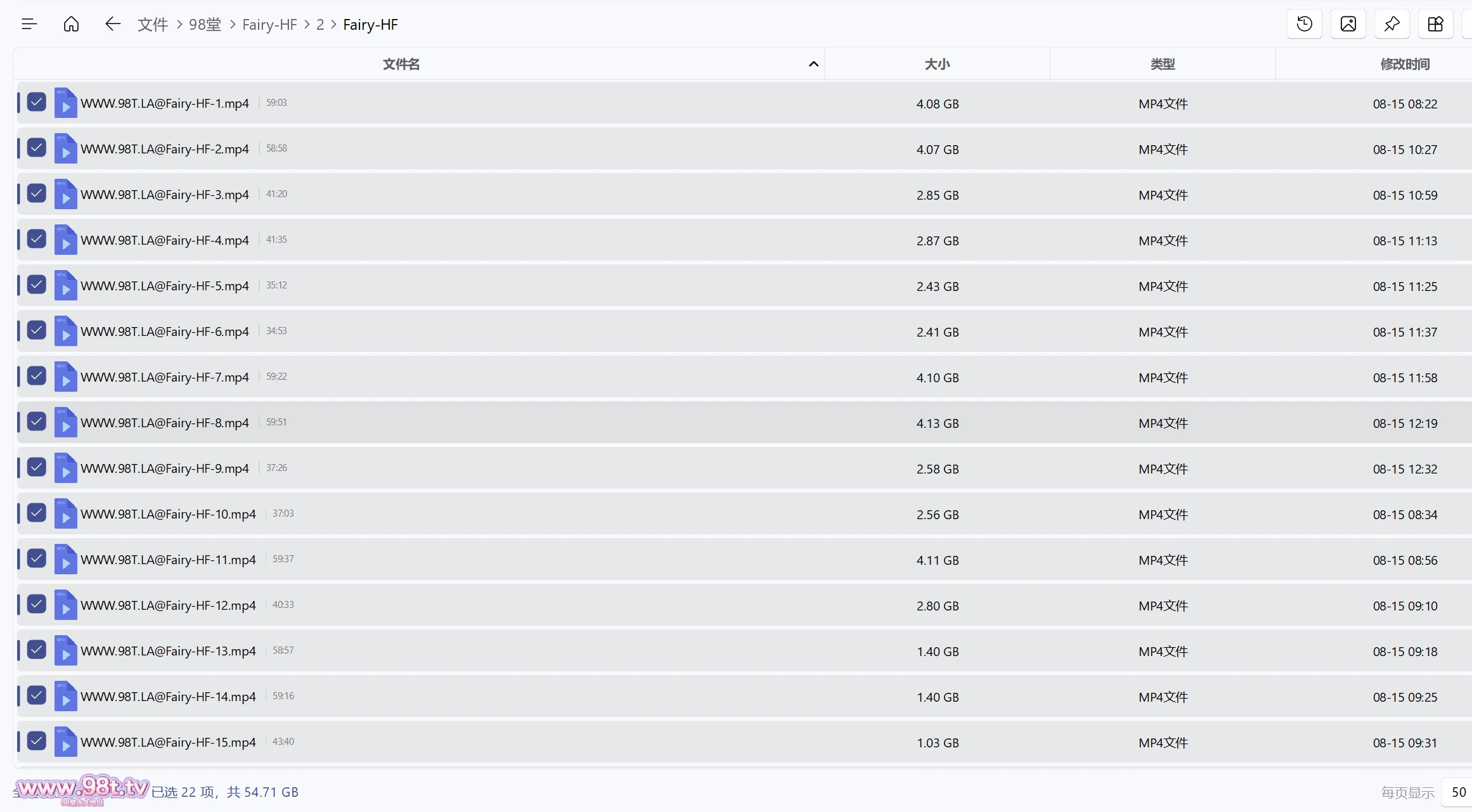The image size is (1472, 812).
Task: Click the MP4 icon of Fairy-HF-14.mp4
Action: click(x=65, y=696)
